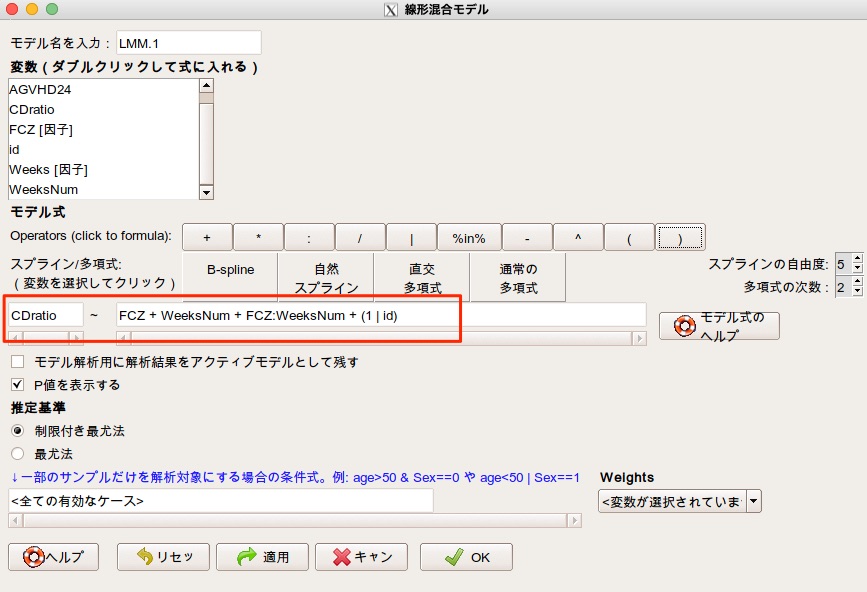The image size is (867, 592).
Task: Select WeeksNum in the variable list
Action: [43, 189]
